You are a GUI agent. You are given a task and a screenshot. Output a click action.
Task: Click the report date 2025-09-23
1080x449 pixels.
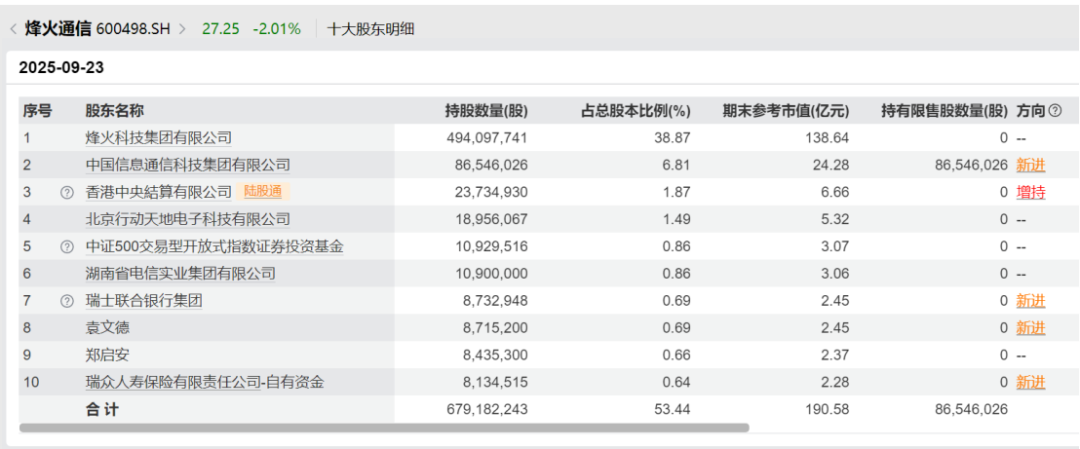[x=61, y=67]
